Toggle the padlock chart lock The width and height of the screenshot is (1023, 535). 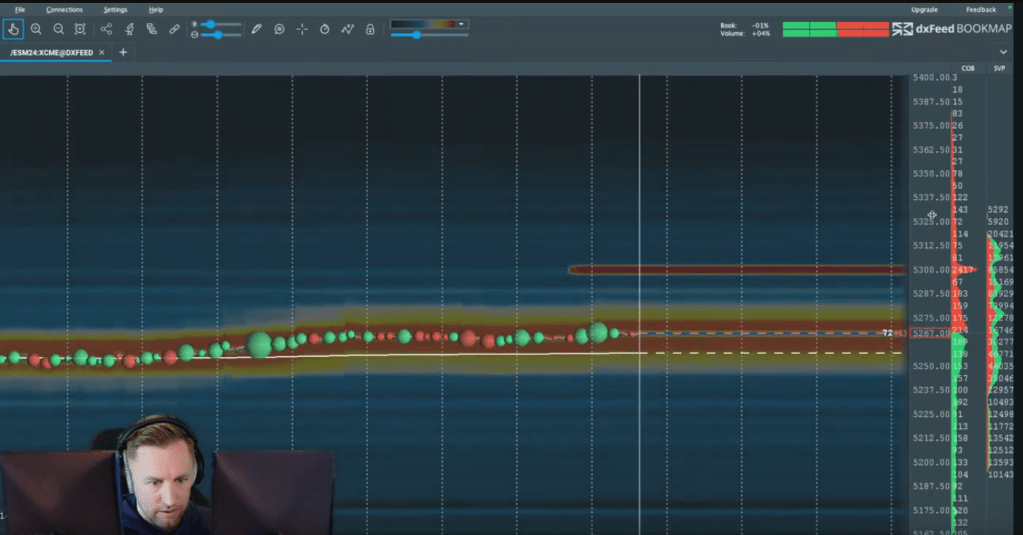pyautogui.click(x=370, y=30)
